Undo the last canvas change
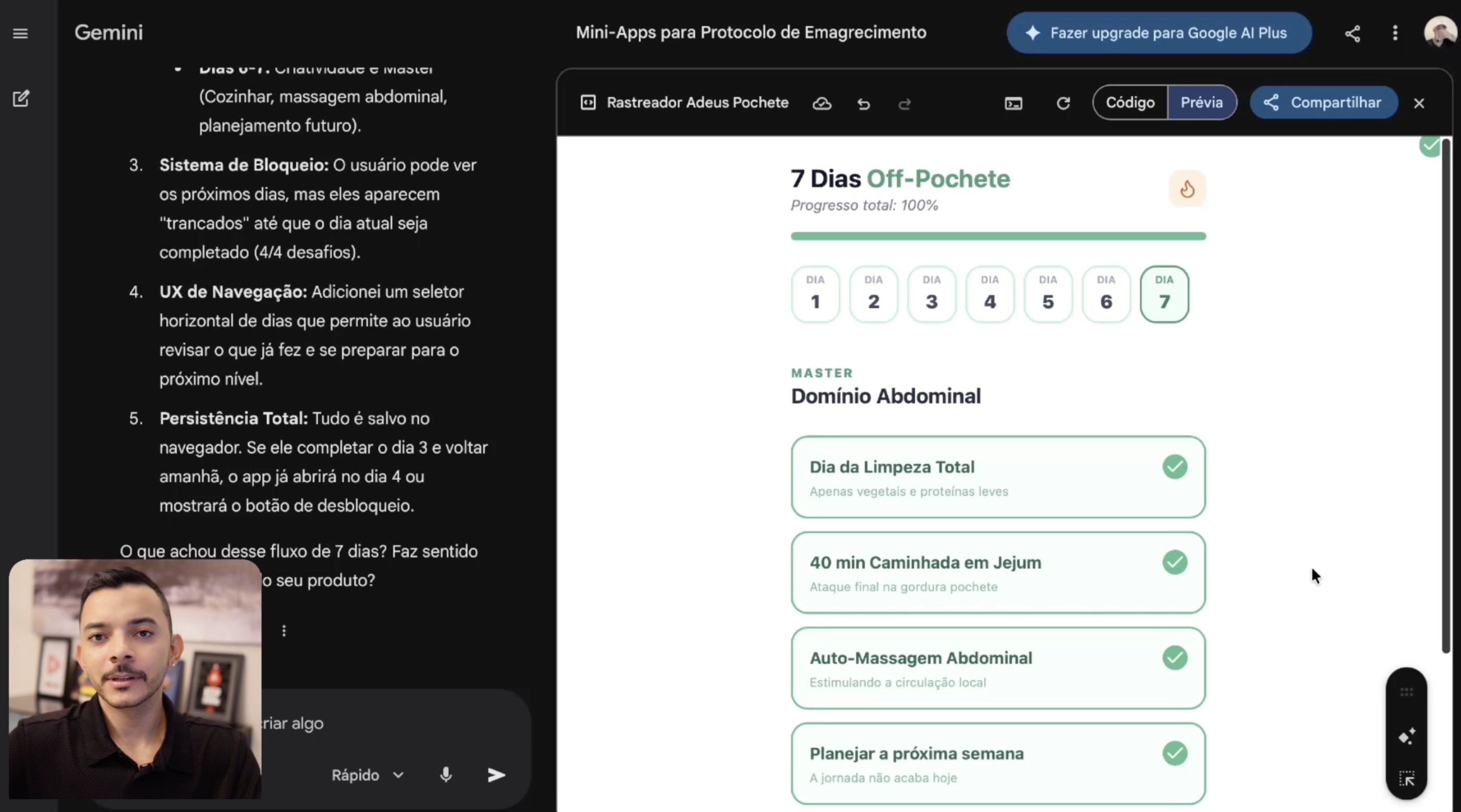This screenshot has width=1461, height=812. coord(863,103)
